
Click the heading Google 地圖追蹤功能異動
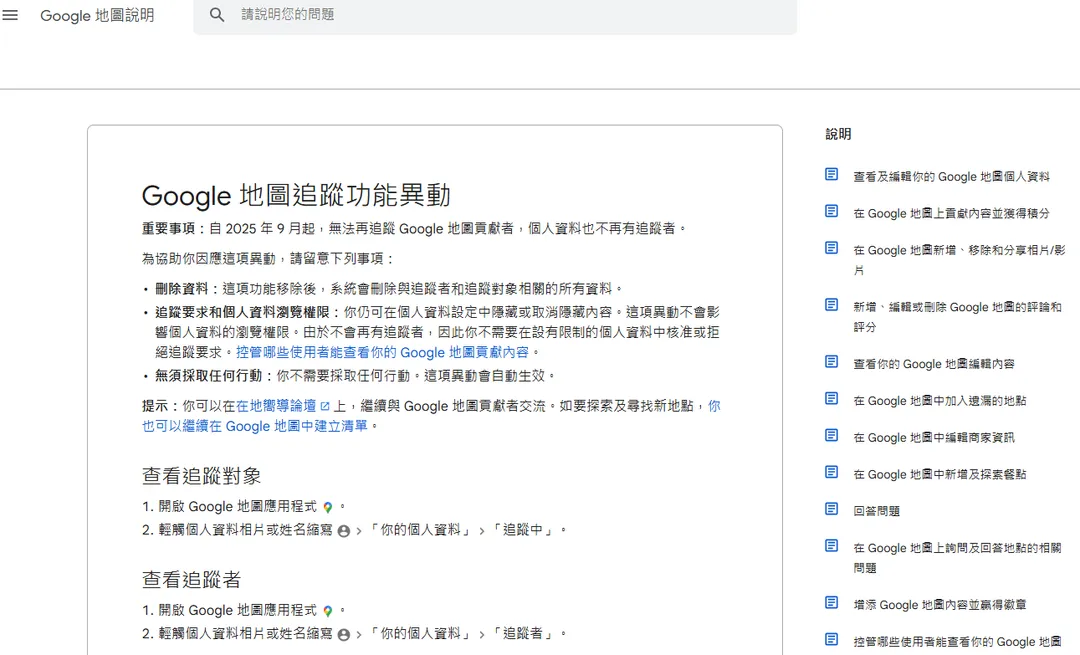coord(296,196)
